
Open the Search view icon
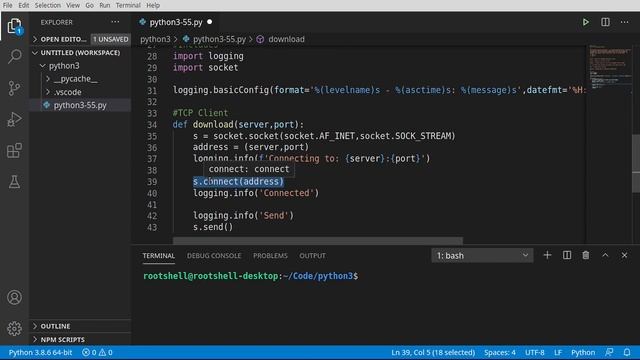[x=14, y=56]
